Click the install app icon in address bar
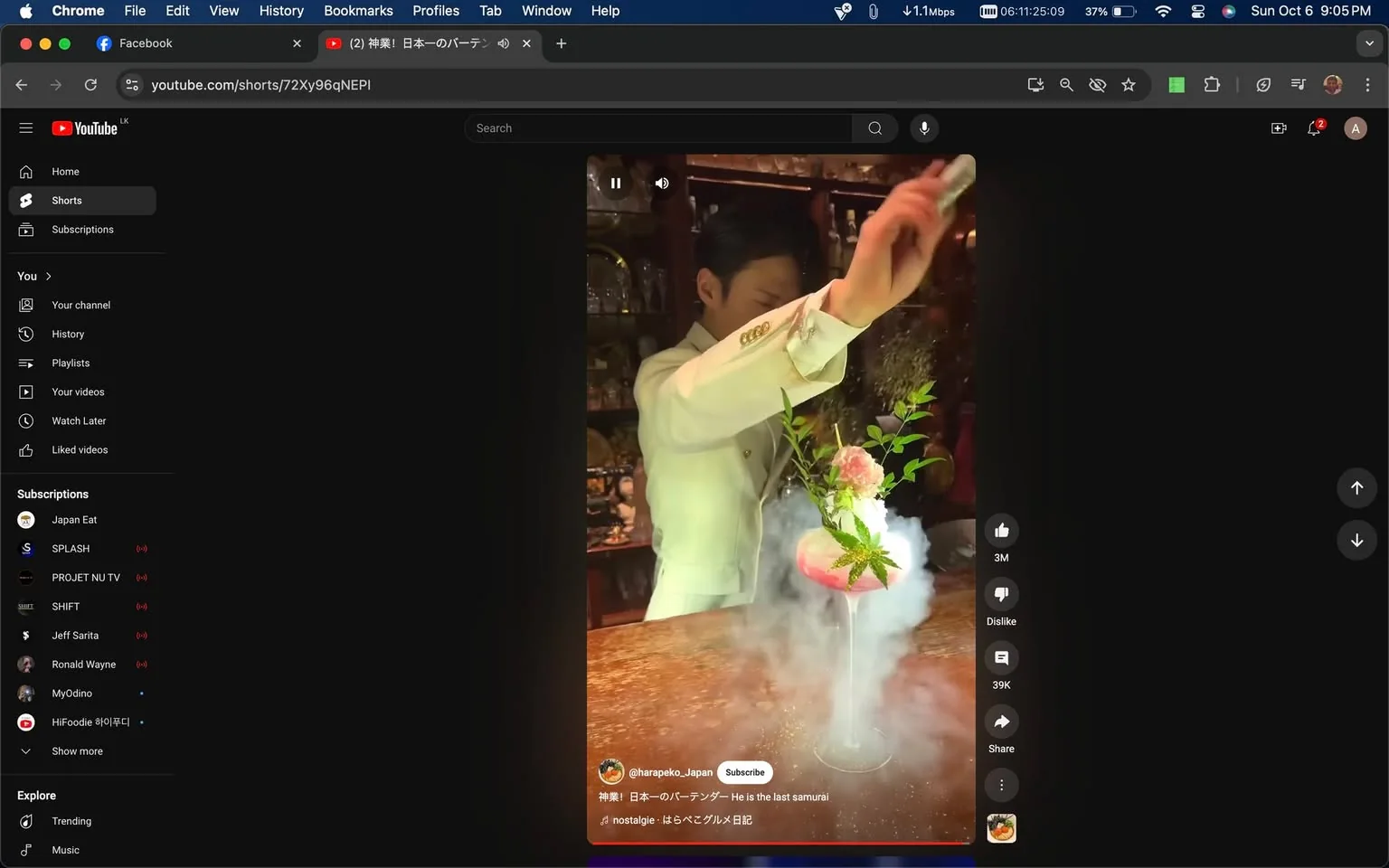The height and width of the screenshot is (868, 1389). [x=1035, y=85]
